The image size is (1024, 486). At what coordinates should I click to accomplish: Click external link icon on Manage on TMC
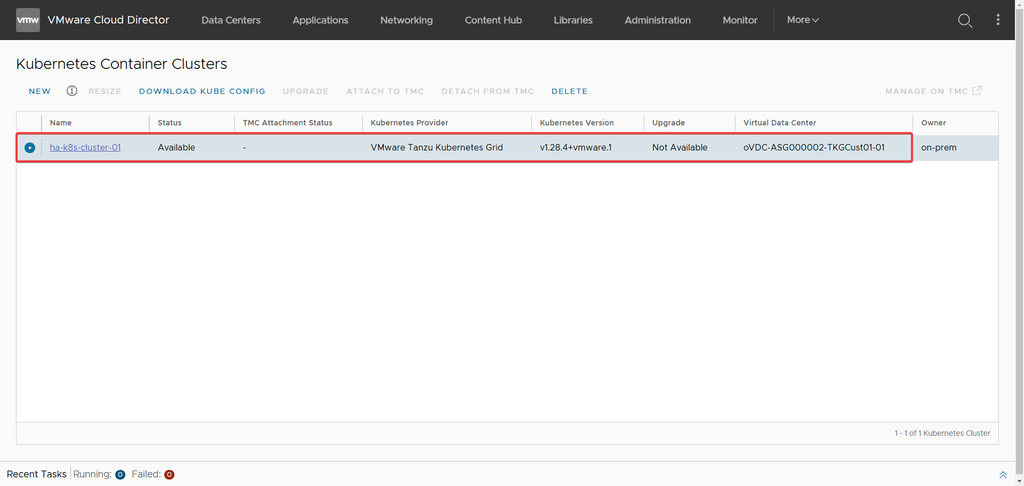click(x=977, y=91)
